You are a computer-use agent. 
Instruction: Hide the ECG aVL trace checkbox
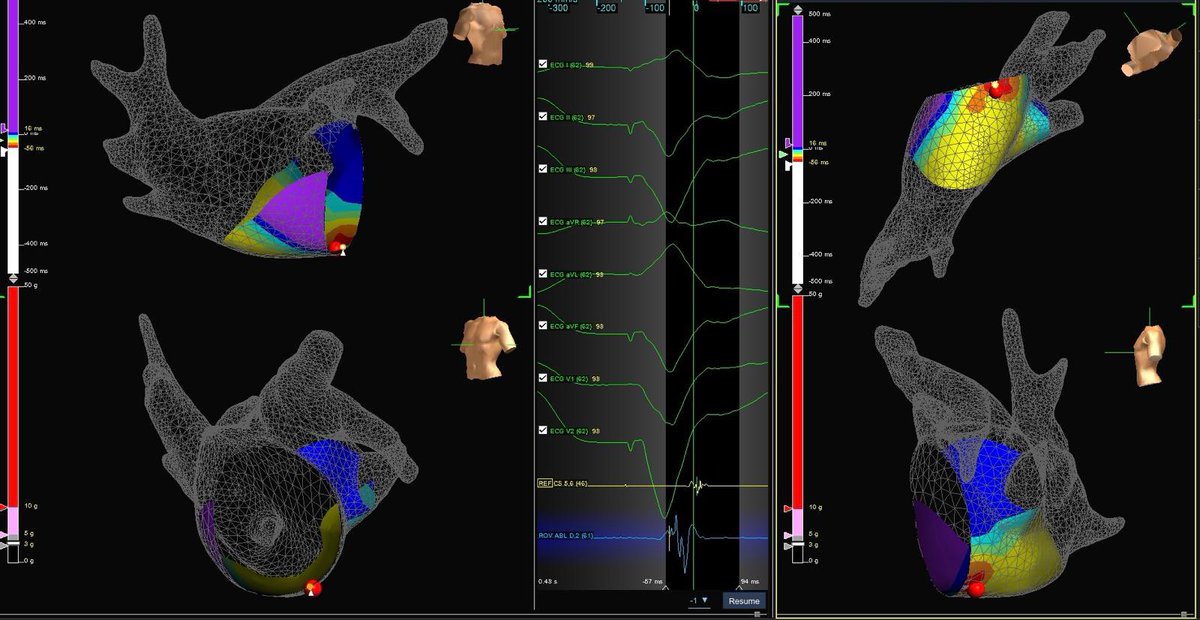click(542, 273)
